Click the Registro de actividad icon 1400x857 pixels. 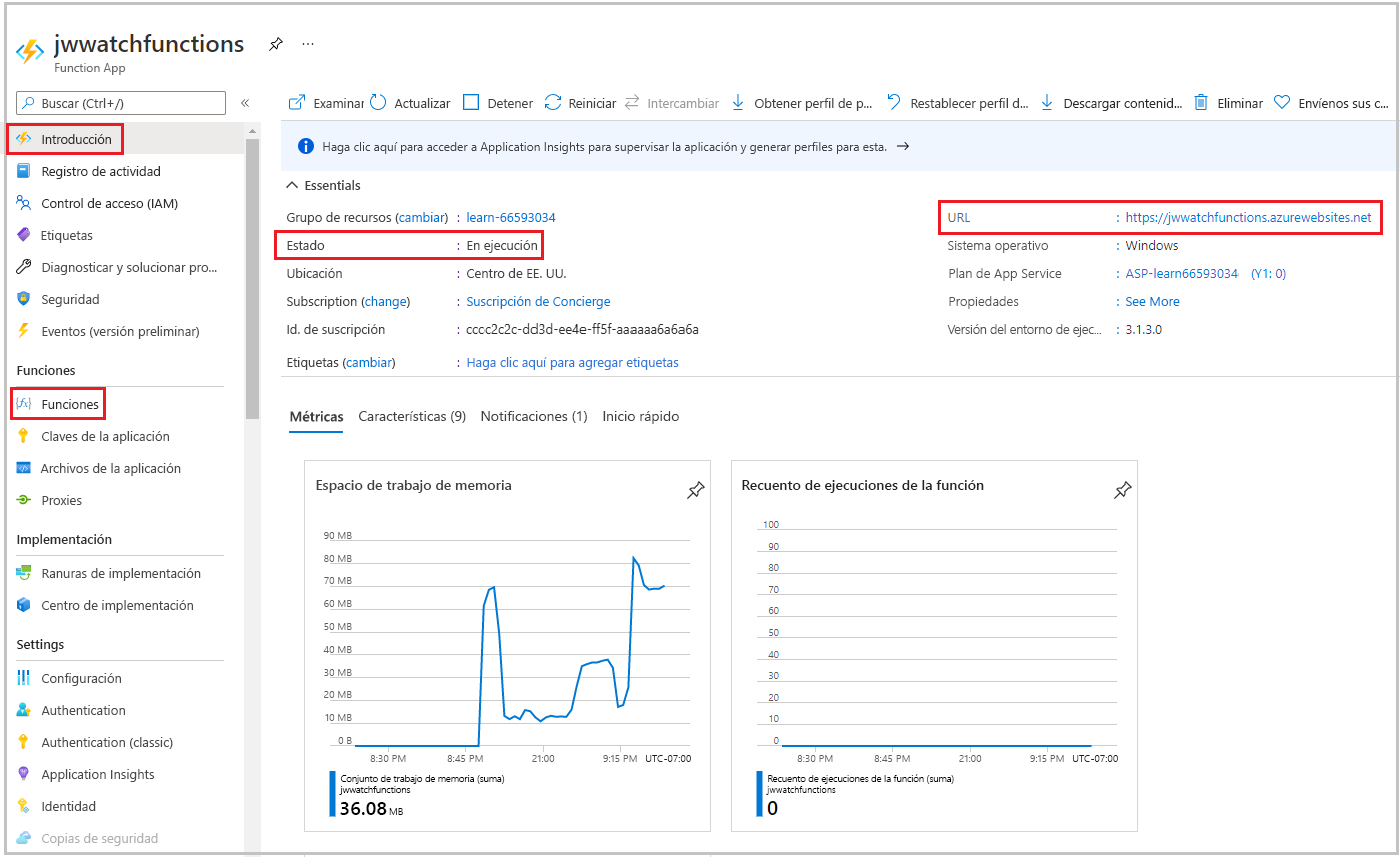click(x=24, y=172)
